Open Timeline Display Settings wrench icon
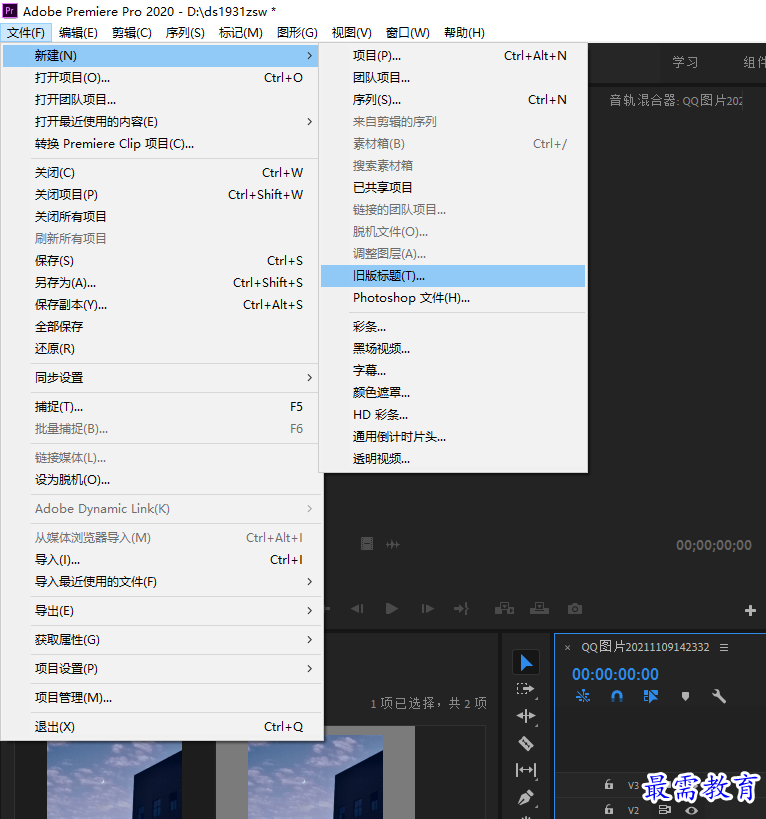Screen dimensions: 766x819 tap(719, 696)
